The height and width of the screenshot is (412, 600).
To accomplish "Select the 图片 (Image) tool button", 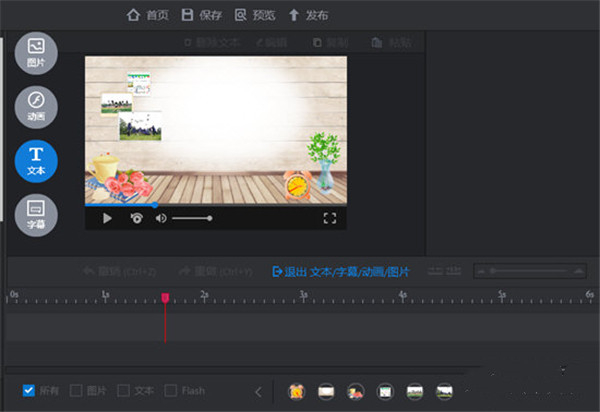I will (36, 52).
